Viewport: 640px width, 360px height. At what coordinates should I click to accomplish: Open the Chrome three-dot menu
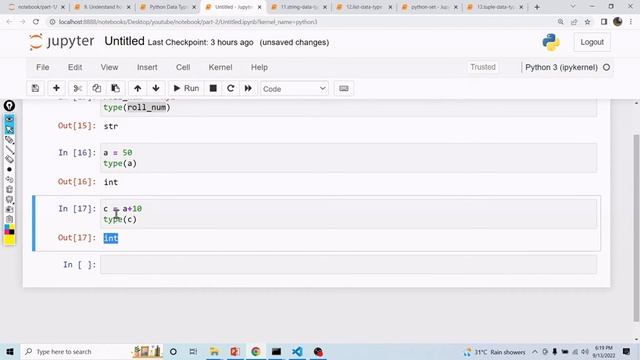tap(631, 22)
